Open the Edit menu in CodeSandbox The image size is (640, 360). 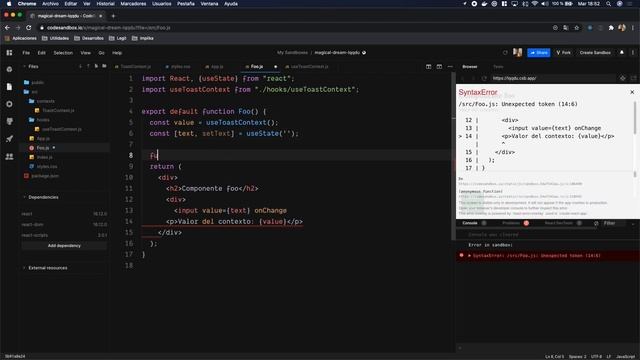(x=42, y=53)
